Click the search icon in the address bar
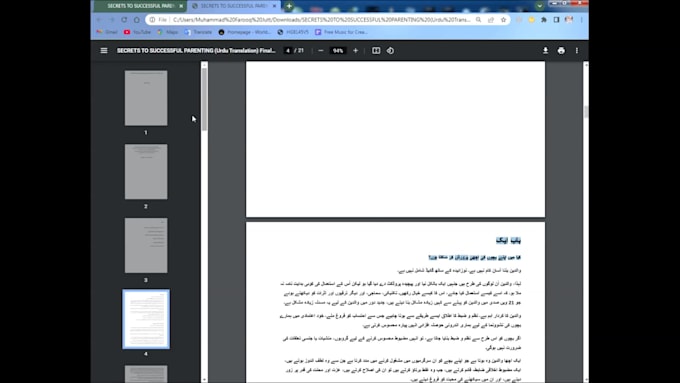The height and width of the screenshot is (383, 680). point(478,20)
